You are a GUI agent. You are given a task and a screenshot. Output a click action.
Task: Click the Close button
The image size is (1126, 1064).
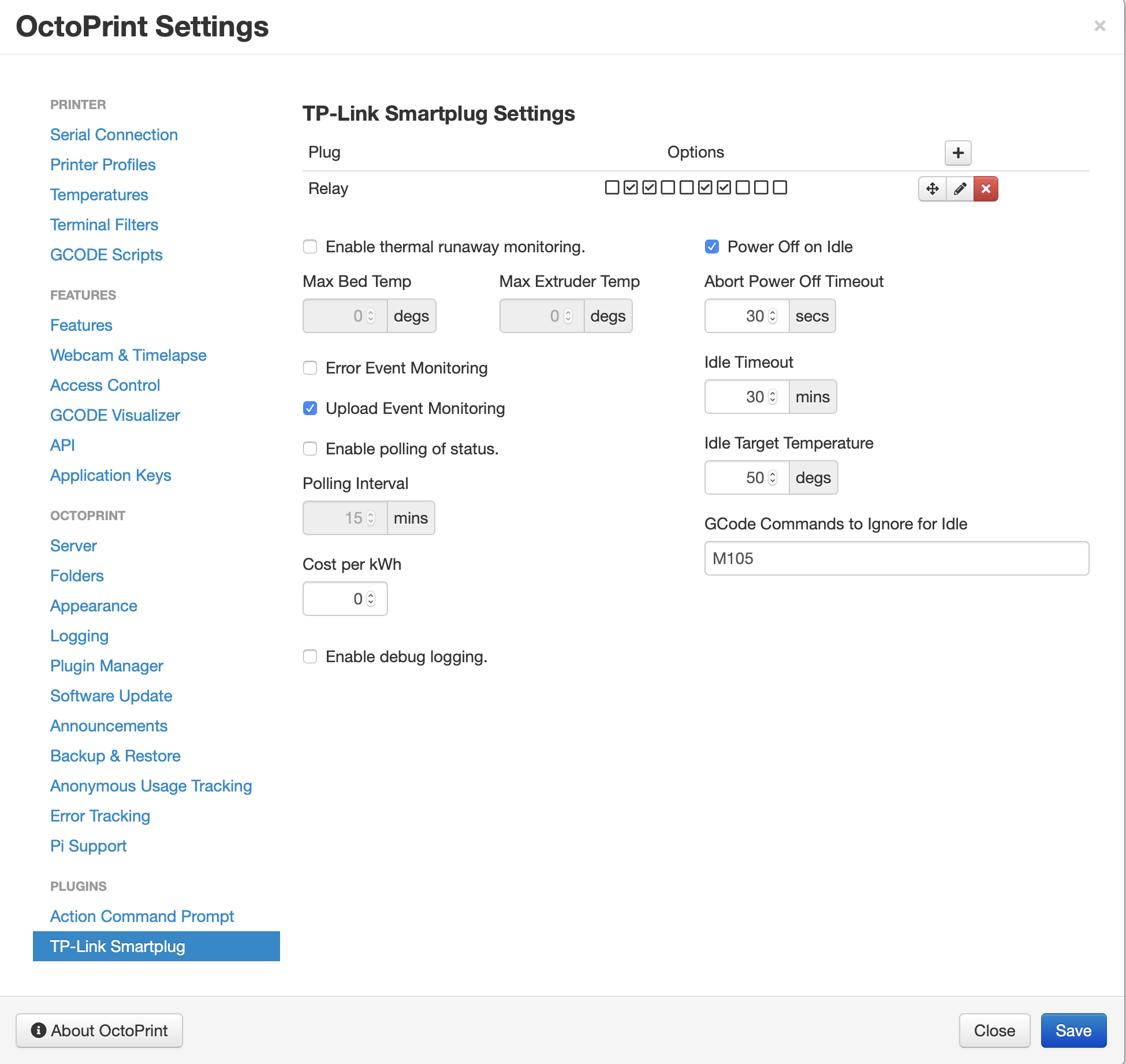994,1031
